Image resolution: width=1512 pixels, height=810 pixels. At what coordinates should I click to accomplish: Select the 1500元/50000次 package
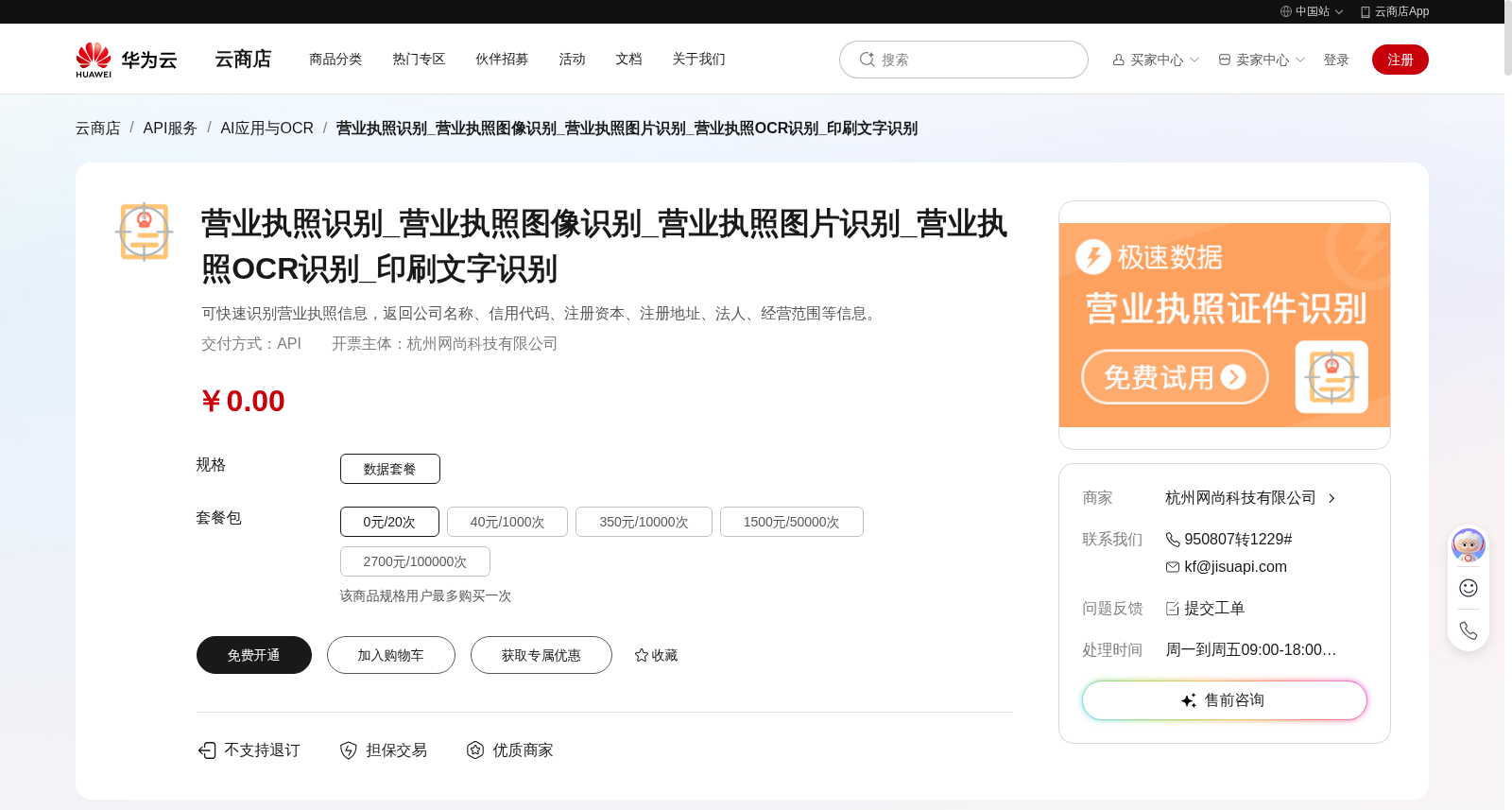(792, 522)
